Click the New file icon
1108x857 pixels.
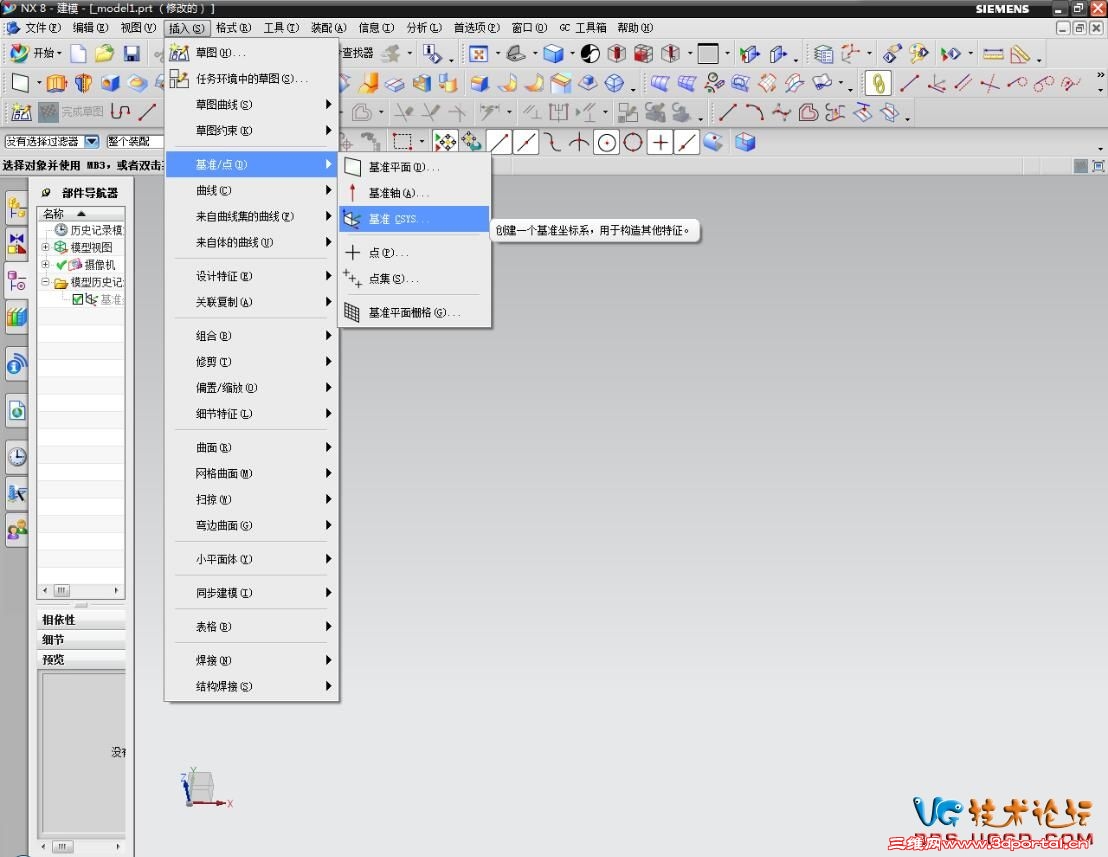click(78, 54)
